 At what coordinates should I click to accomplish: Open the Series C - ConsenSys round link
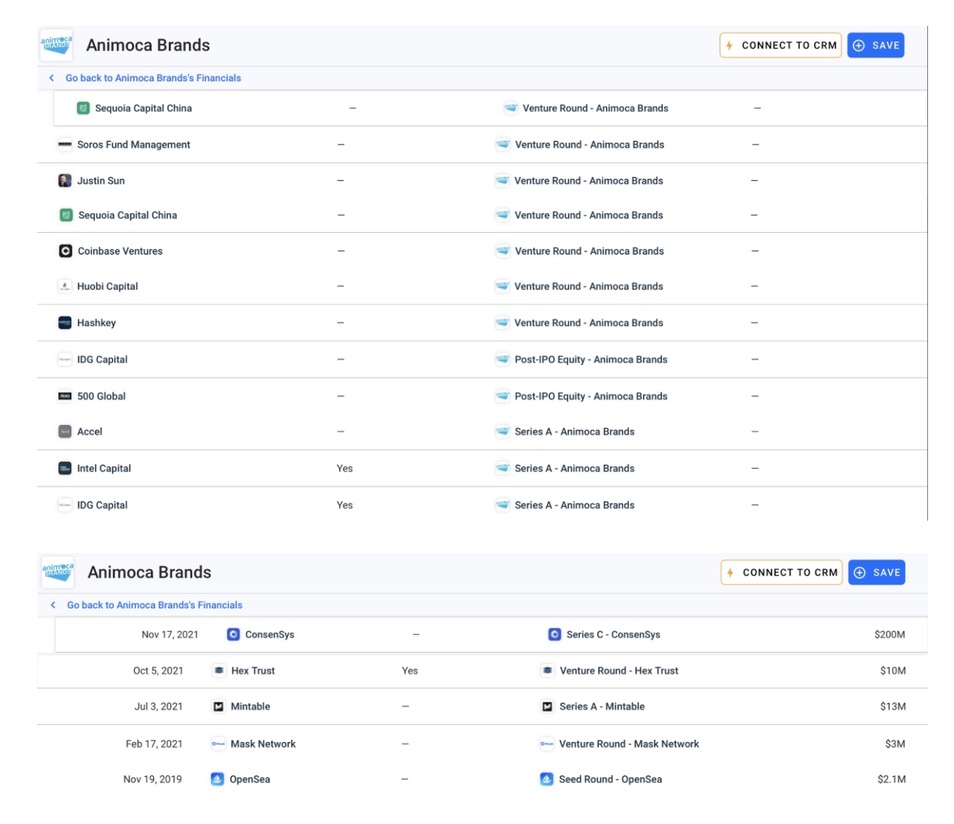pyautogui.click(x=612, y=634)
